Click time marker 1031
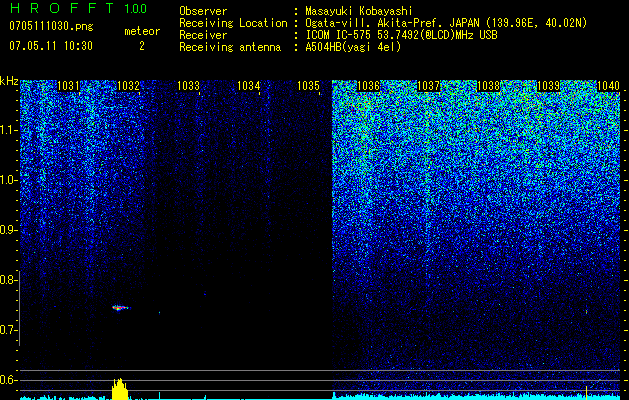Viewport: 629px width, 400px height. 68,86
